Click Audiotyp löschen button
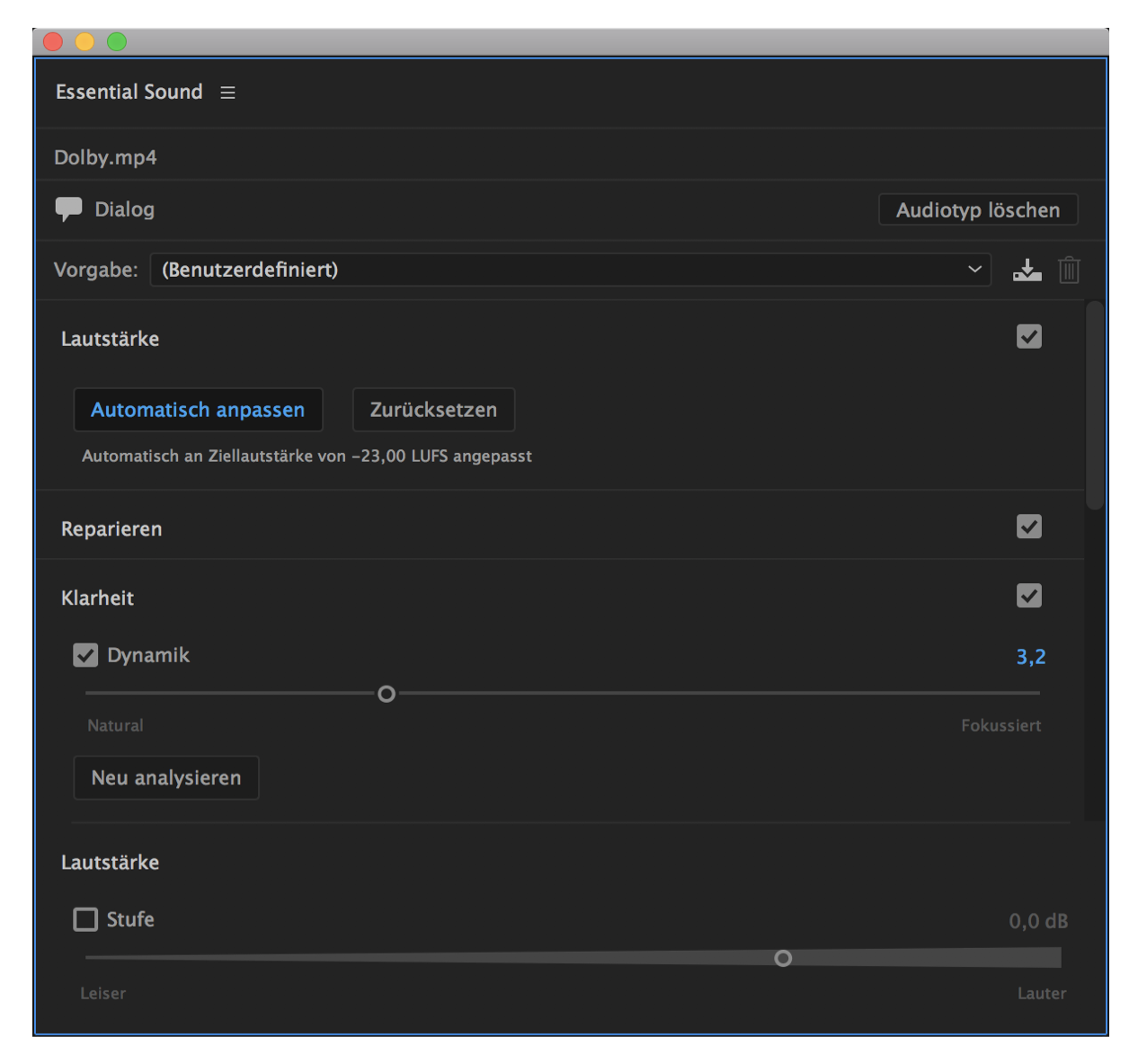The image size is (1138, 1064). click(977, 210)
